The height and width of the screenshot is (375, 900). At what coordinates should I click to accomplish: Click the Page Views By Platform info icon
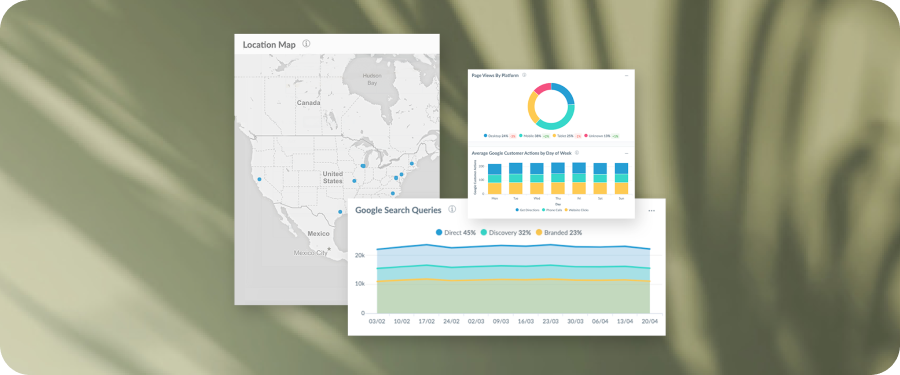[524, 75]
